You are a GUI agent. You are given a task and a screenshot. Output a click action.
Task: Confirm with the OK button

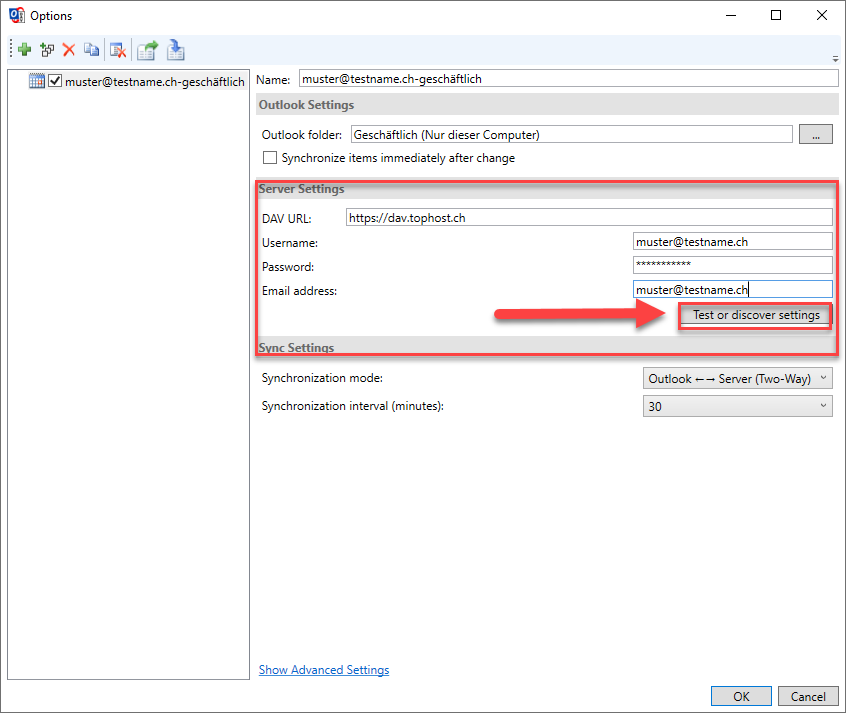pyautogui.click(x=741, y=696)
